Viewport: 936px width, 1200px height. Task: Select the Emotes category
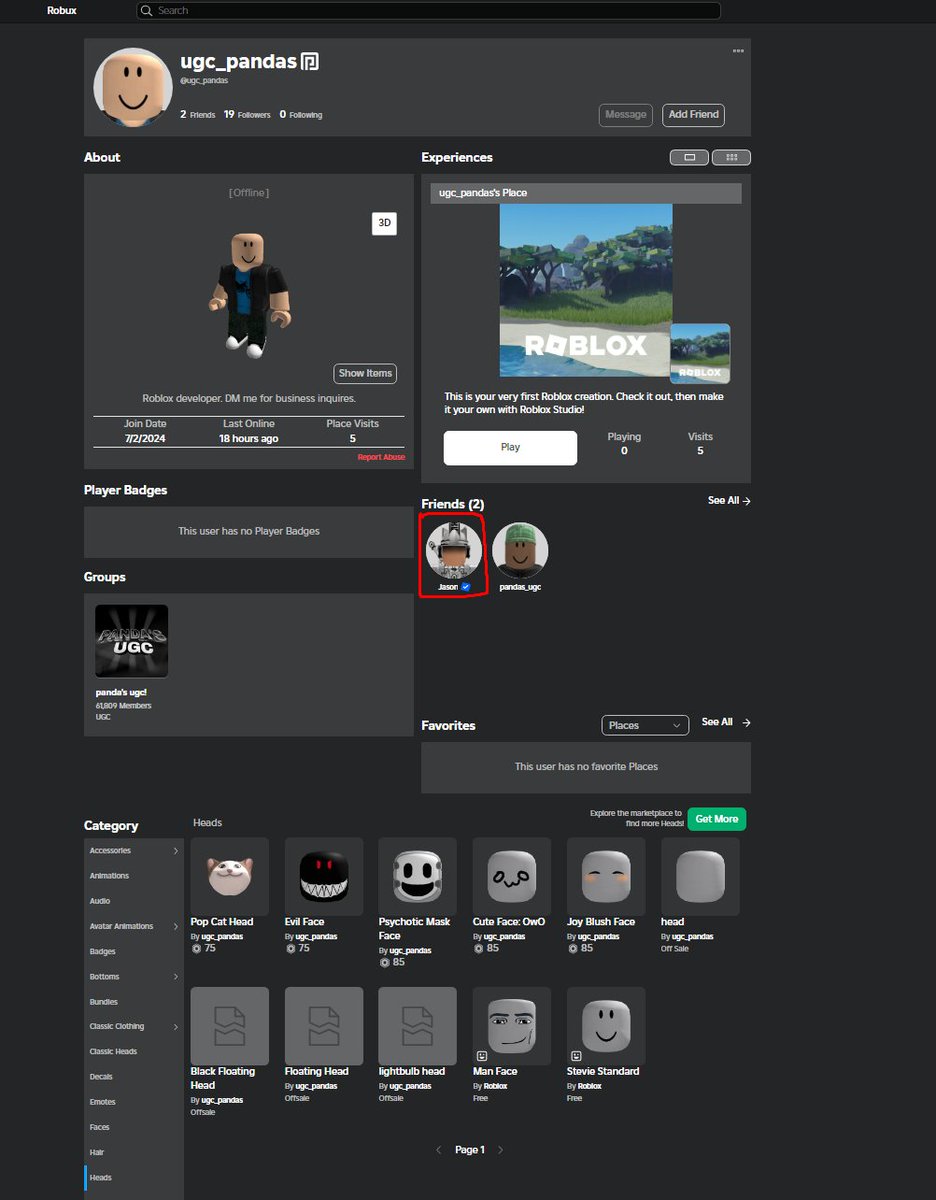134,1102
